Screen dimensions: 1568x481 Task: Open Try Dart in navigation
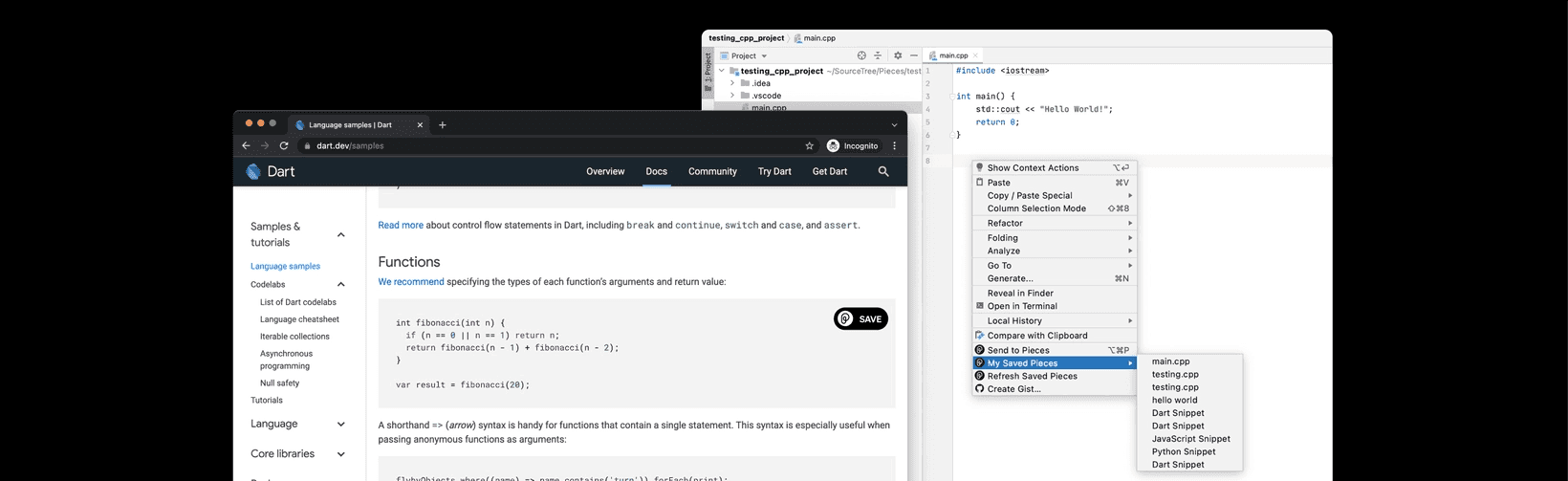tap(774, 171)
